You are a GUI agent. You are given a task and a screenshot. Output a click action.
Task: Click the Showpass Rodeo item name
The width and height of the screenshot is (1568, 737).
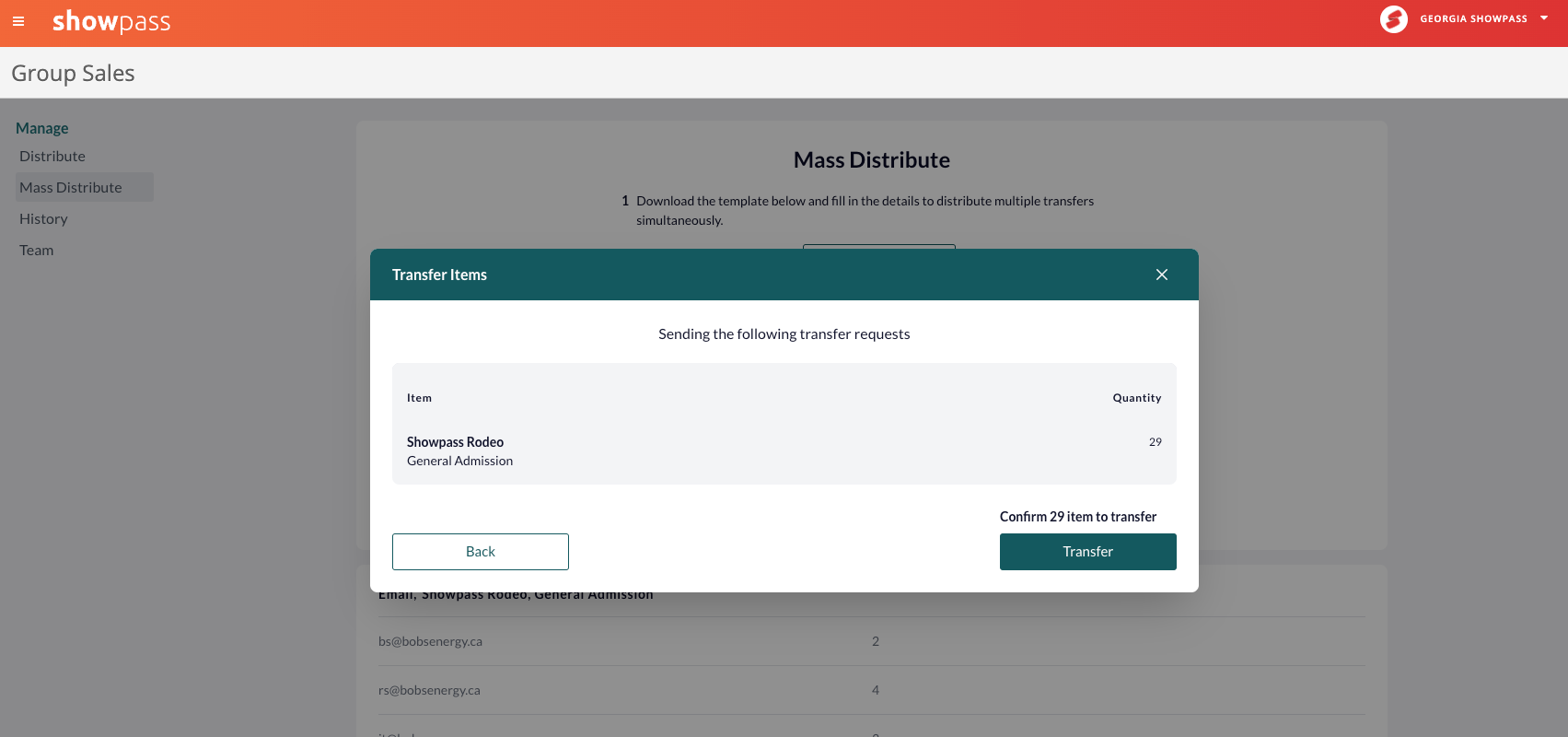pos(455,442)
